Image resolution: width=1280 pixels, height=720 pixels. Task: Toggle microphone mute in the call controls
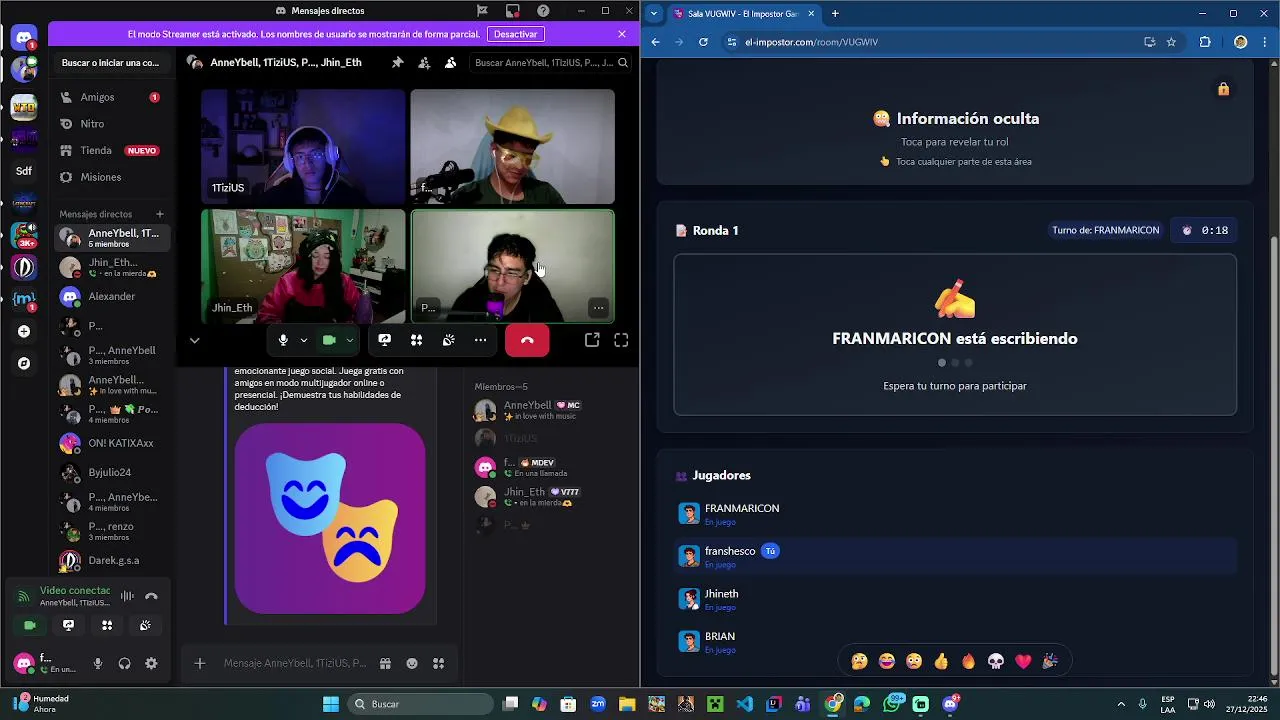(x=283, y=340)
